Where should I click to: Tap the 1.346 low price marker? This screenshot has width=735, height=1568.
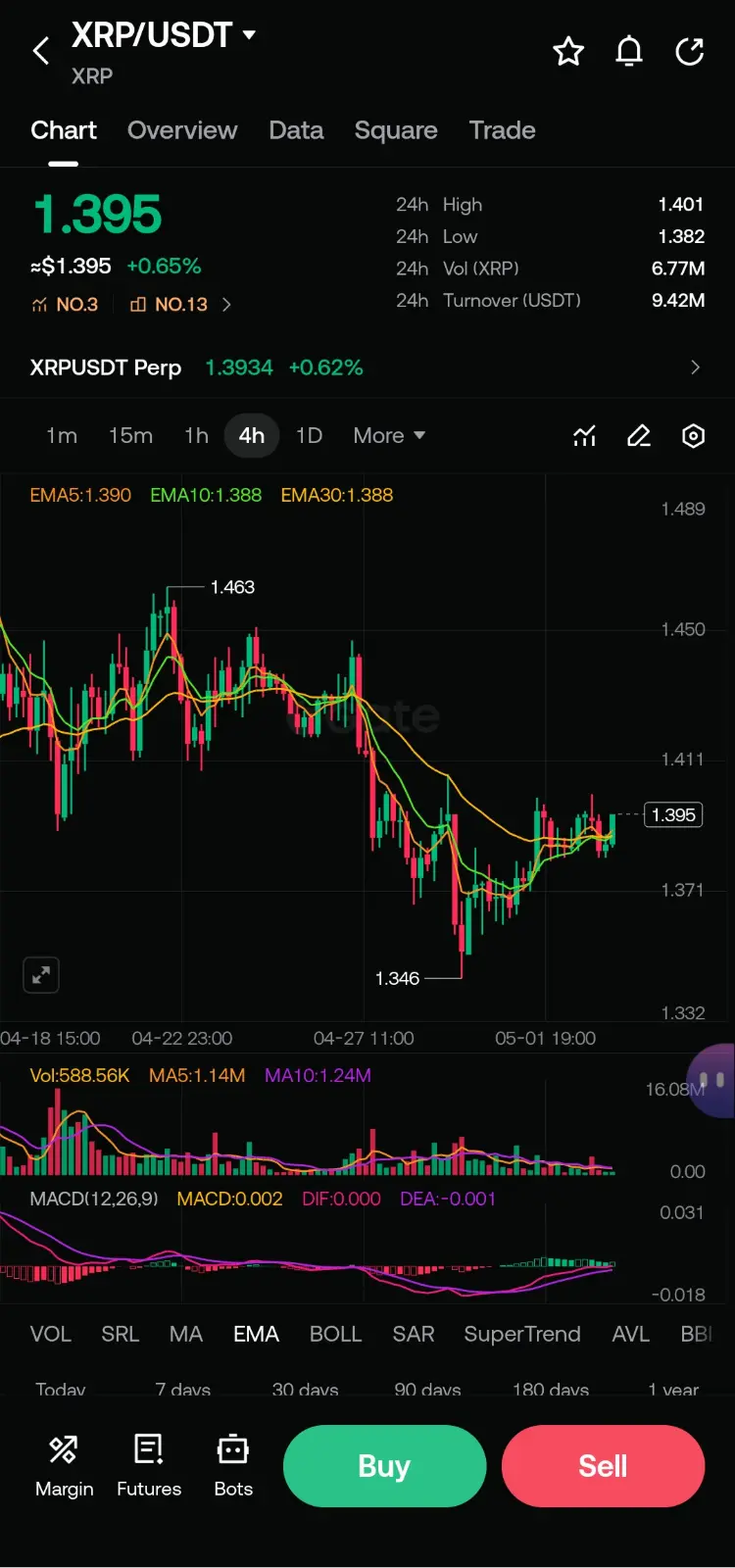pyautogui.click(x=397, y=978)
